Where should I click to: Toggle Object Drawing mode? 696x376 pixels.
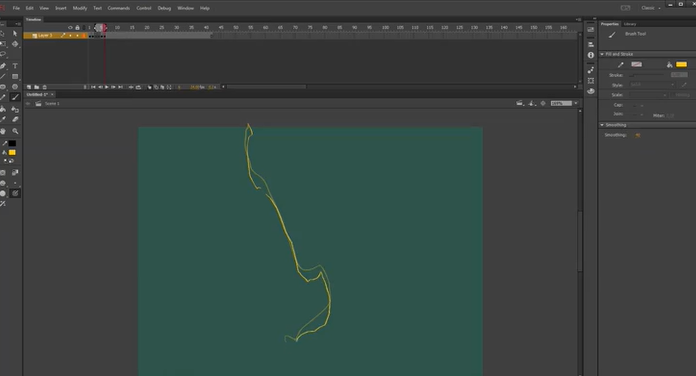[x=3, y=173]
